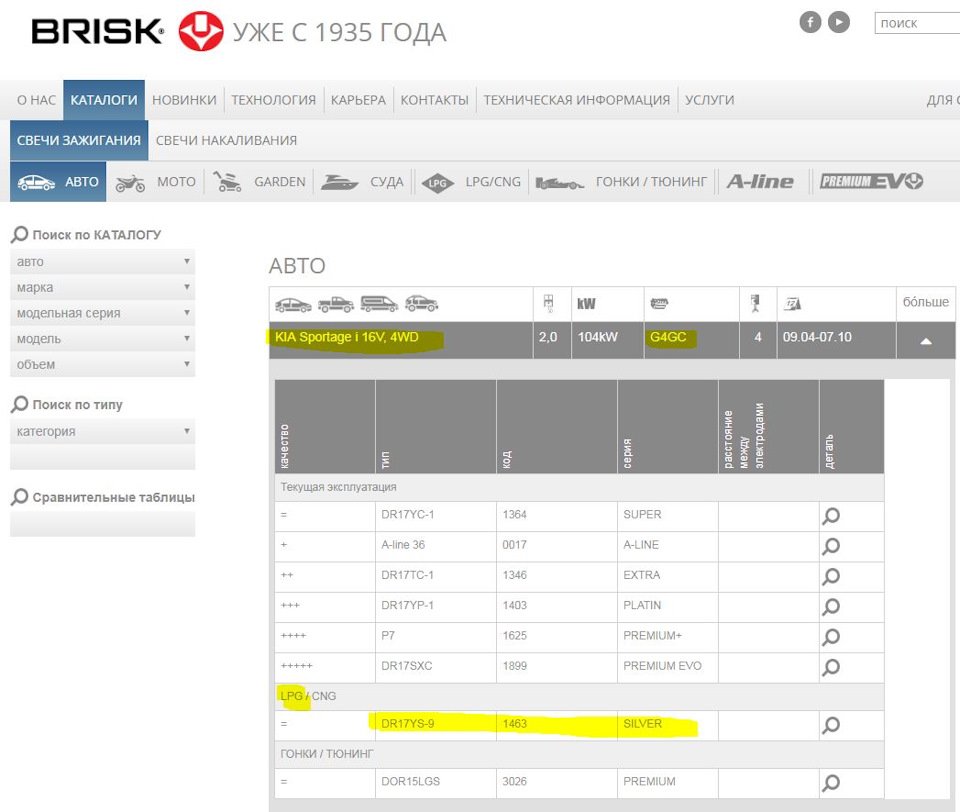Click the DR17YS-9 type cell
The image size is (960, 812).
pyautogui.click(x=436, y=724)
